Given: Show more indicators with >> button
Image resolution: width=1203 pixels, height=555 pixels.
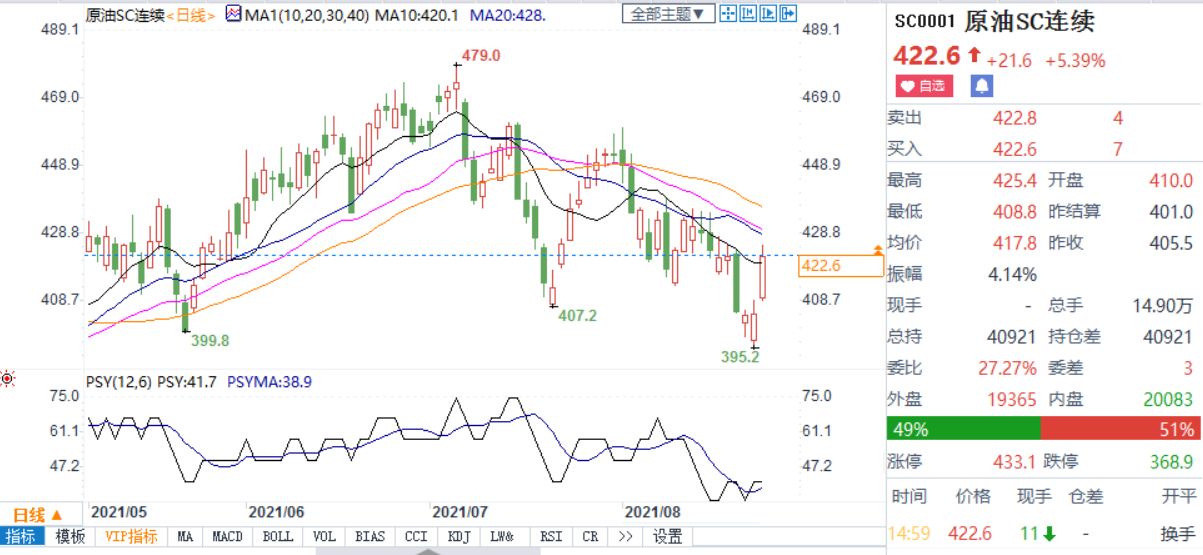Looking at the screenshot, I should pos(626,536).
